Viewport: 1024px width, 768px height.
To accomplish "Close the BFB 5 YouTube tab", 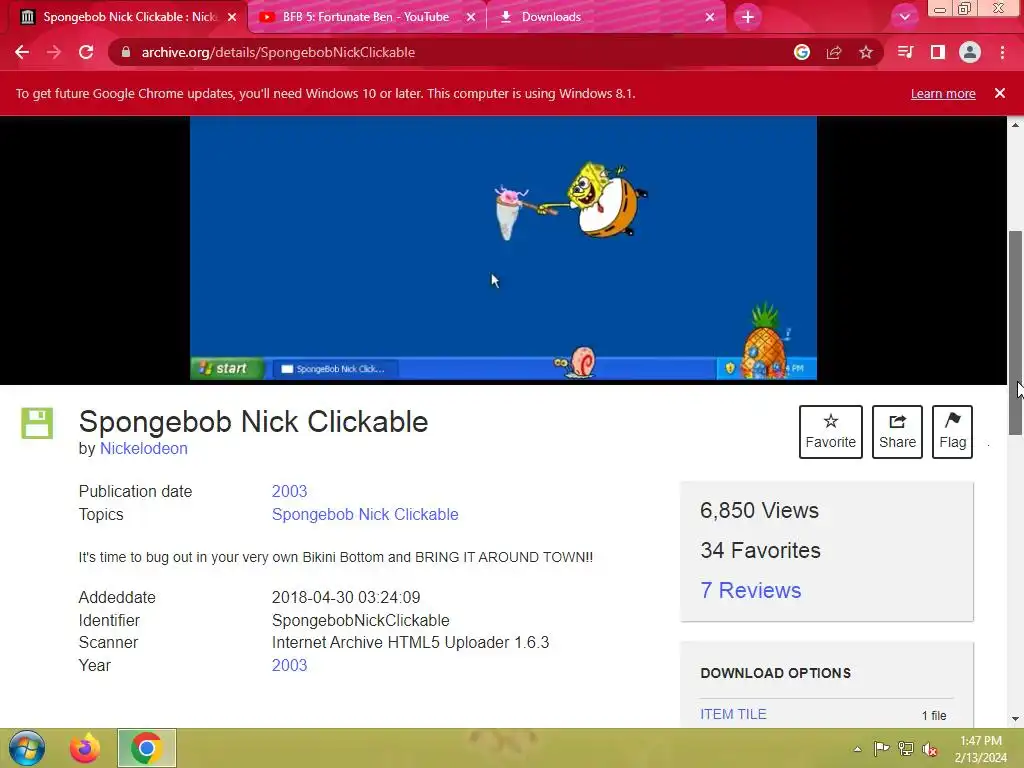I will pyautogui.click(x=471, y=17).
